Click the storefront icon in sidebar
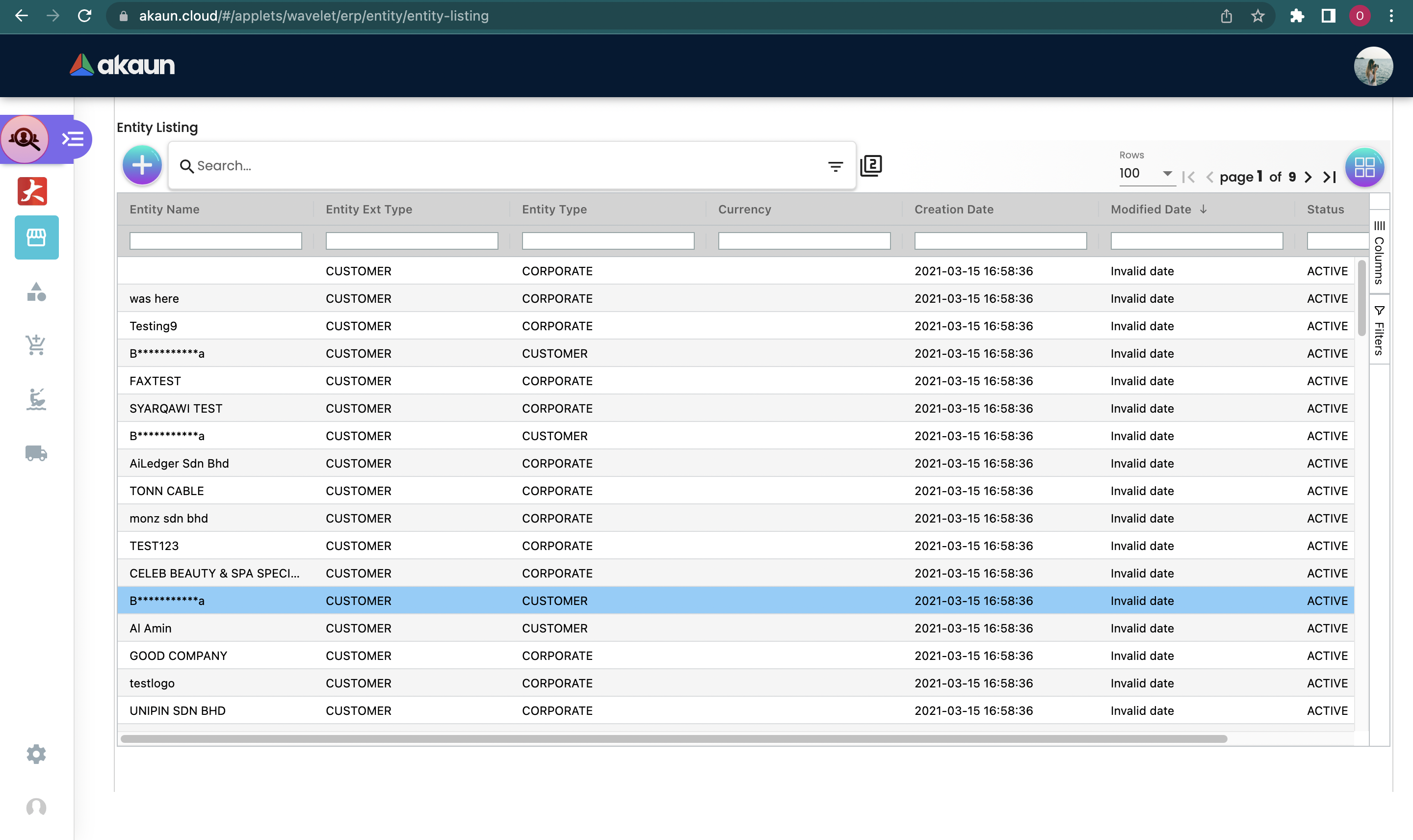This screenshot has width=1413, height=840. tap(36, 237)
